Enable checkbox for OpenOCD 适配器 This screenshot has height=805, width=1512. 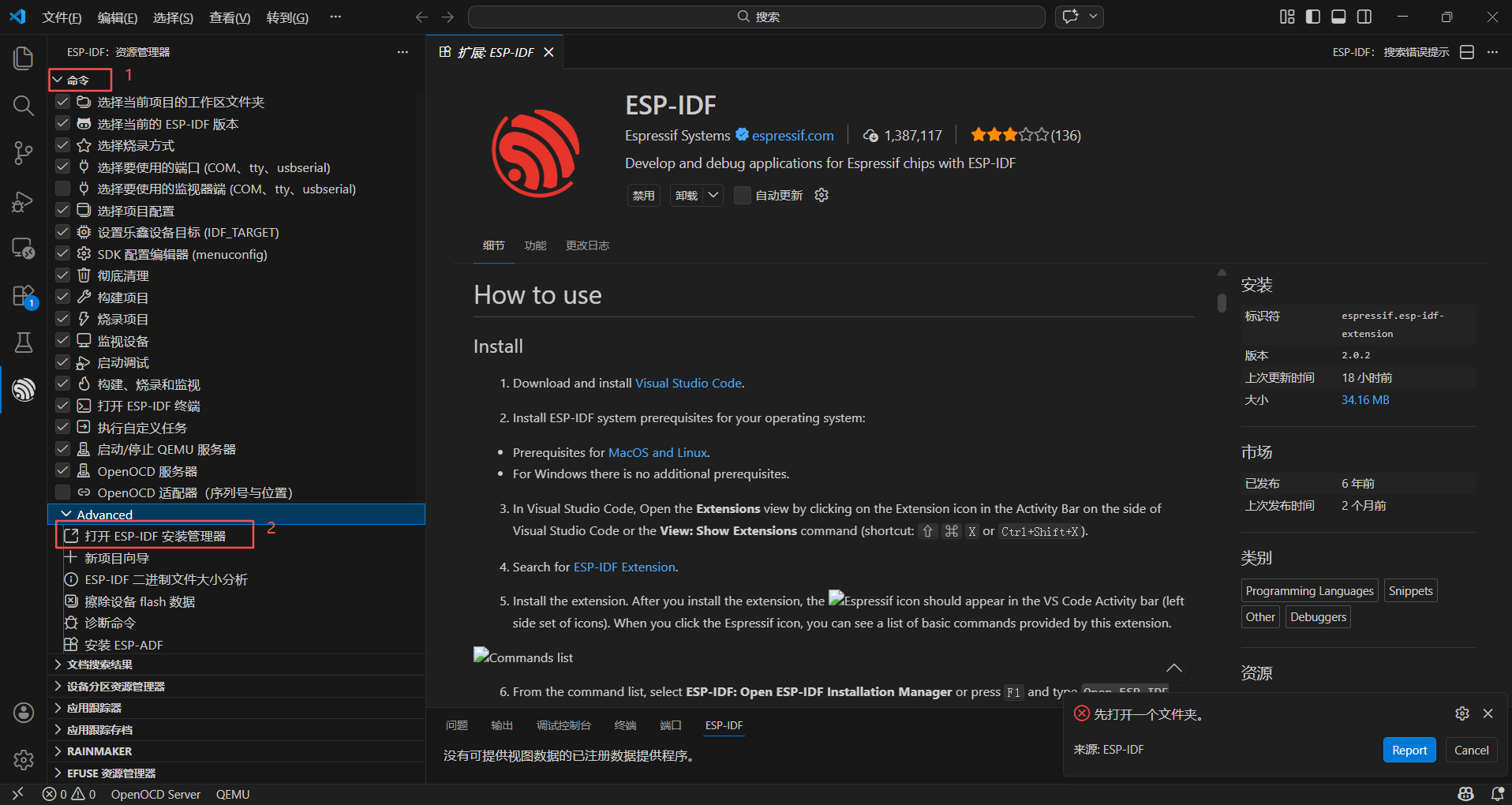coord(63,492)
